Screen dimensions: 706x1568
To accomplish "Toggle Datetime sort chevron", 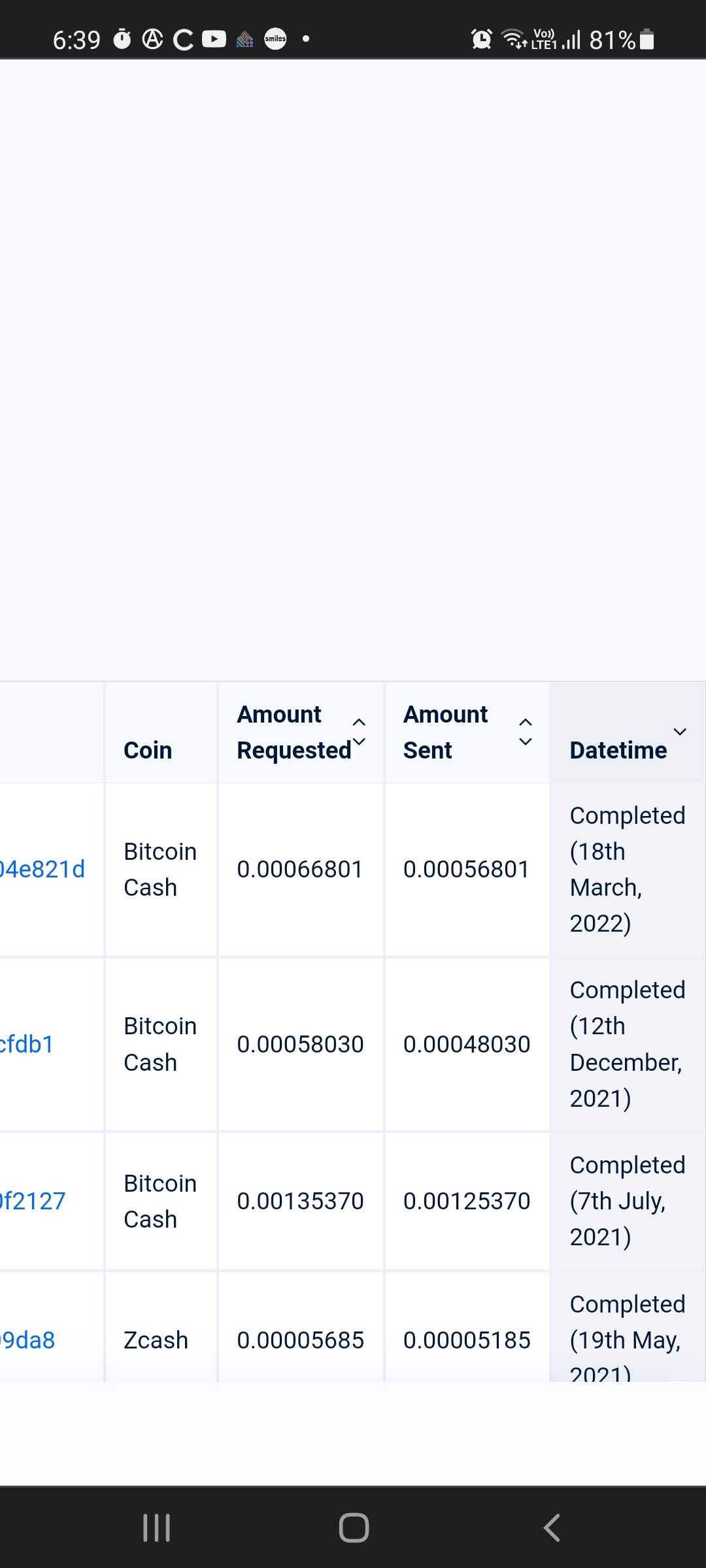I will click(x=680, y=732).
